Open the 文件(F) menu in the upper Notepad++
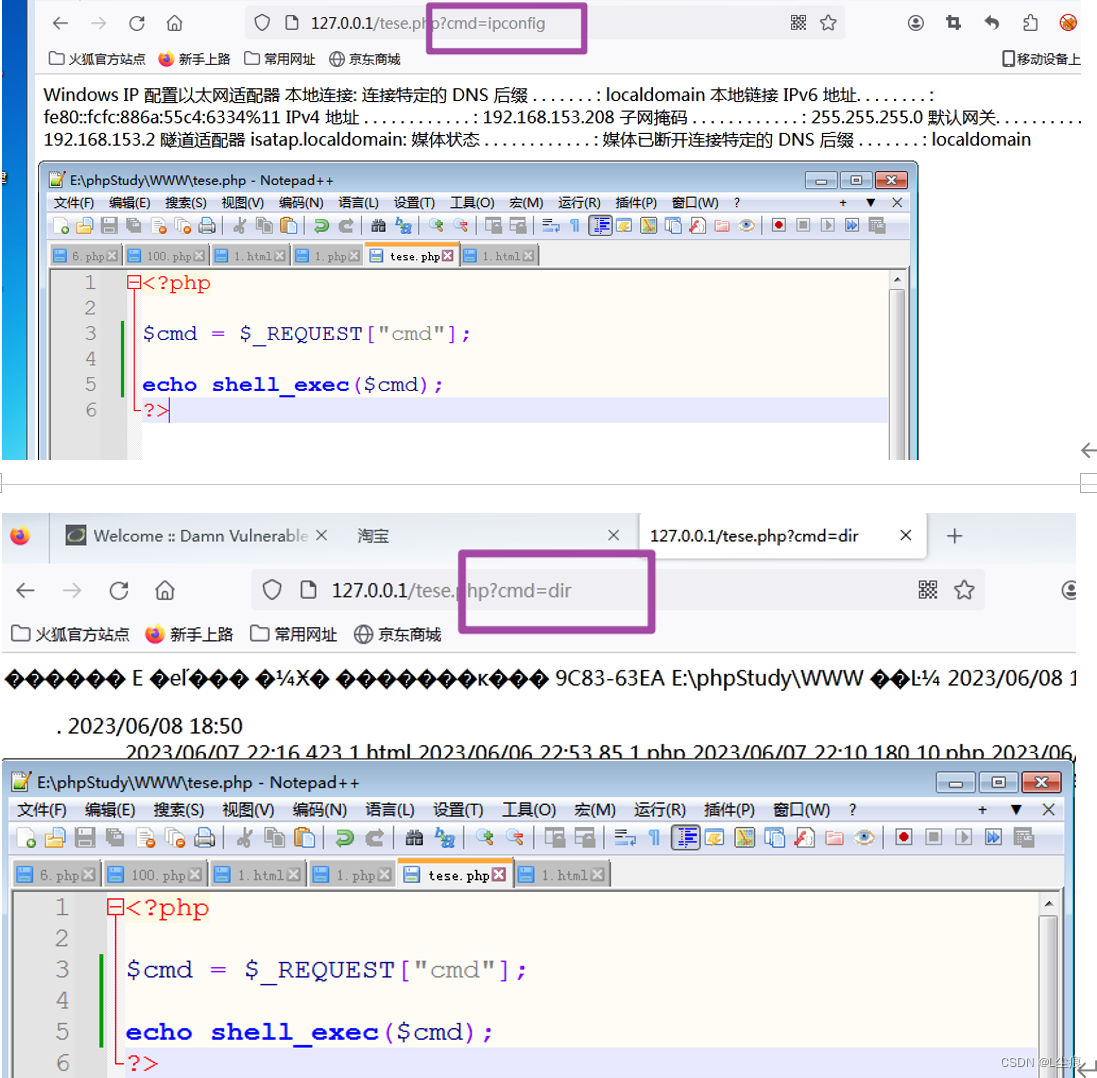Screen dimensions: 1097x1078 (73, 203)
